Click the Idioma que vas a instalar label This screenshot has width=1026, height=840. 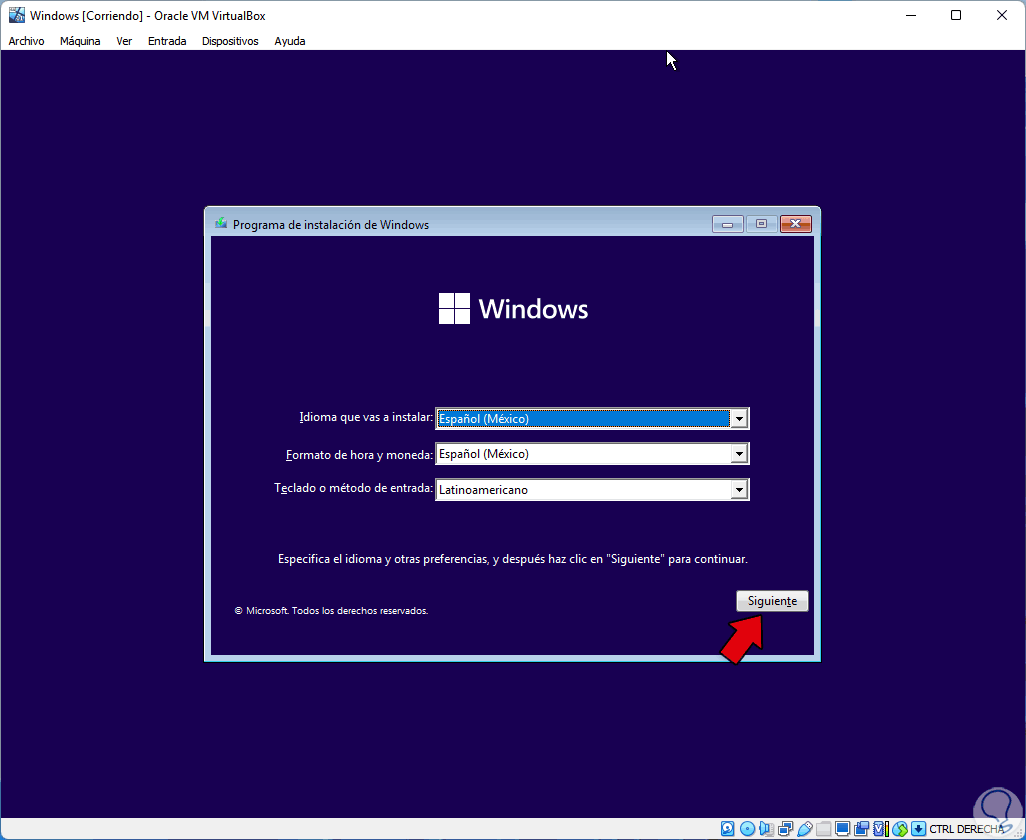point(366,417)
